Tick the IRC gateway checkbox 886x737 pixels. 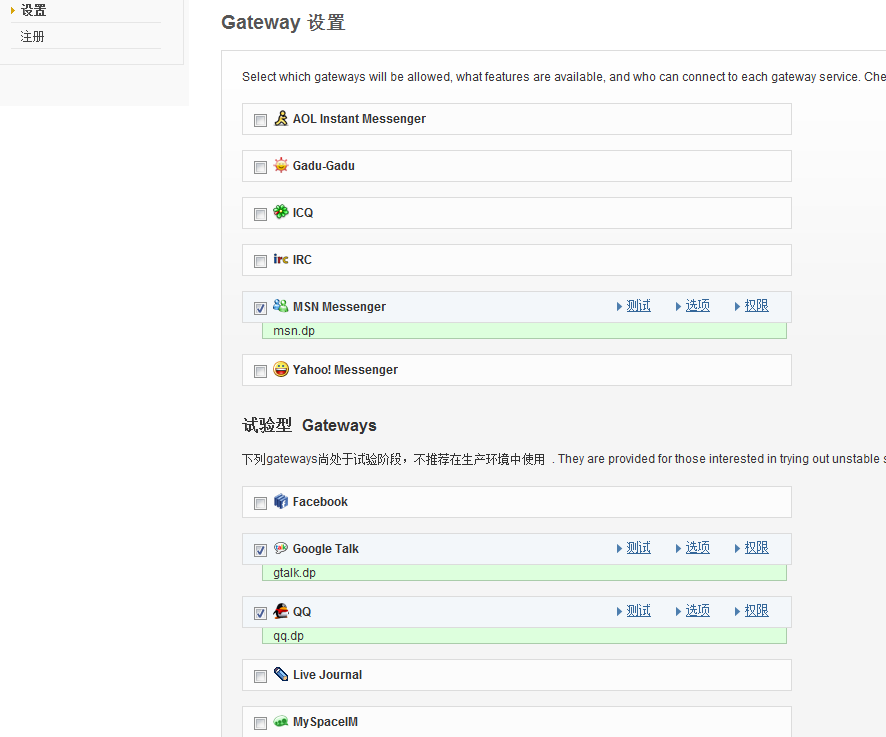(x=260, y=261)
